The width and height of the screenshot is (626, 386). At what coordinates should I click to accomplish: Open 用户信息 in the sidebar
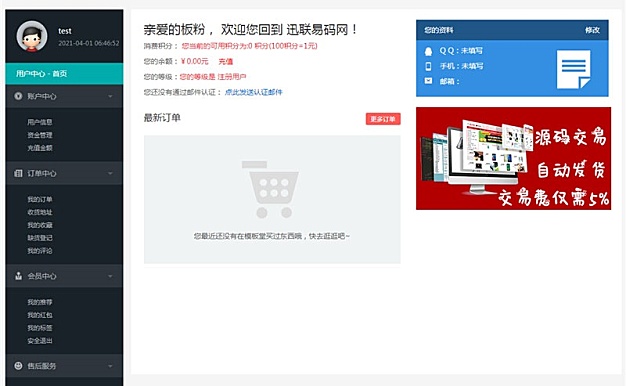pyautogui.click(x=40, y=122)
